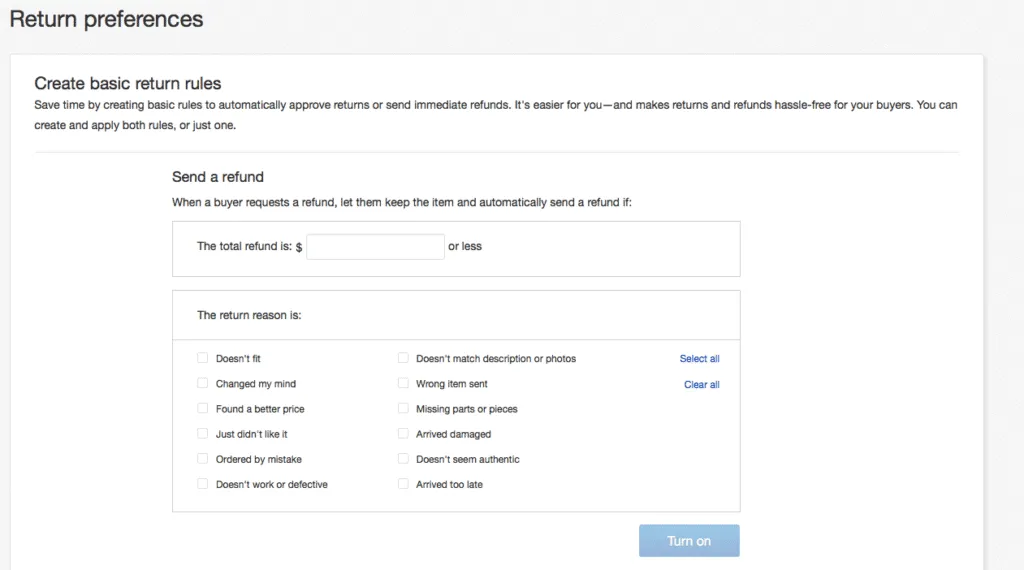Viewport: 1024px width, 570px height.
Task: Click the "Return preferences" page title
Action: [x=106, y=19]
